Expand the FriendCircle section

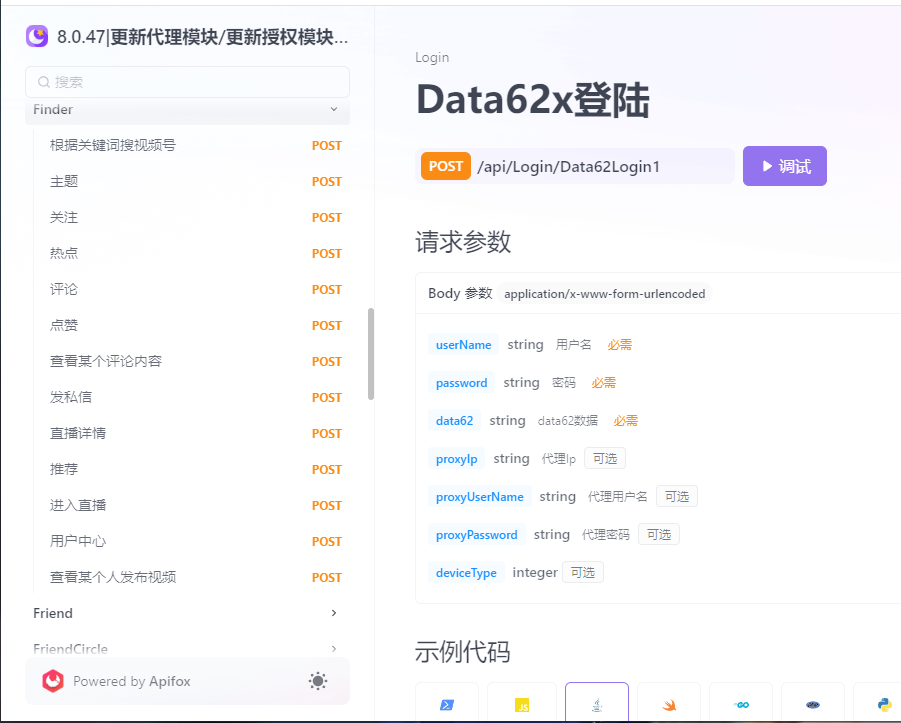(x=187, y=649)
